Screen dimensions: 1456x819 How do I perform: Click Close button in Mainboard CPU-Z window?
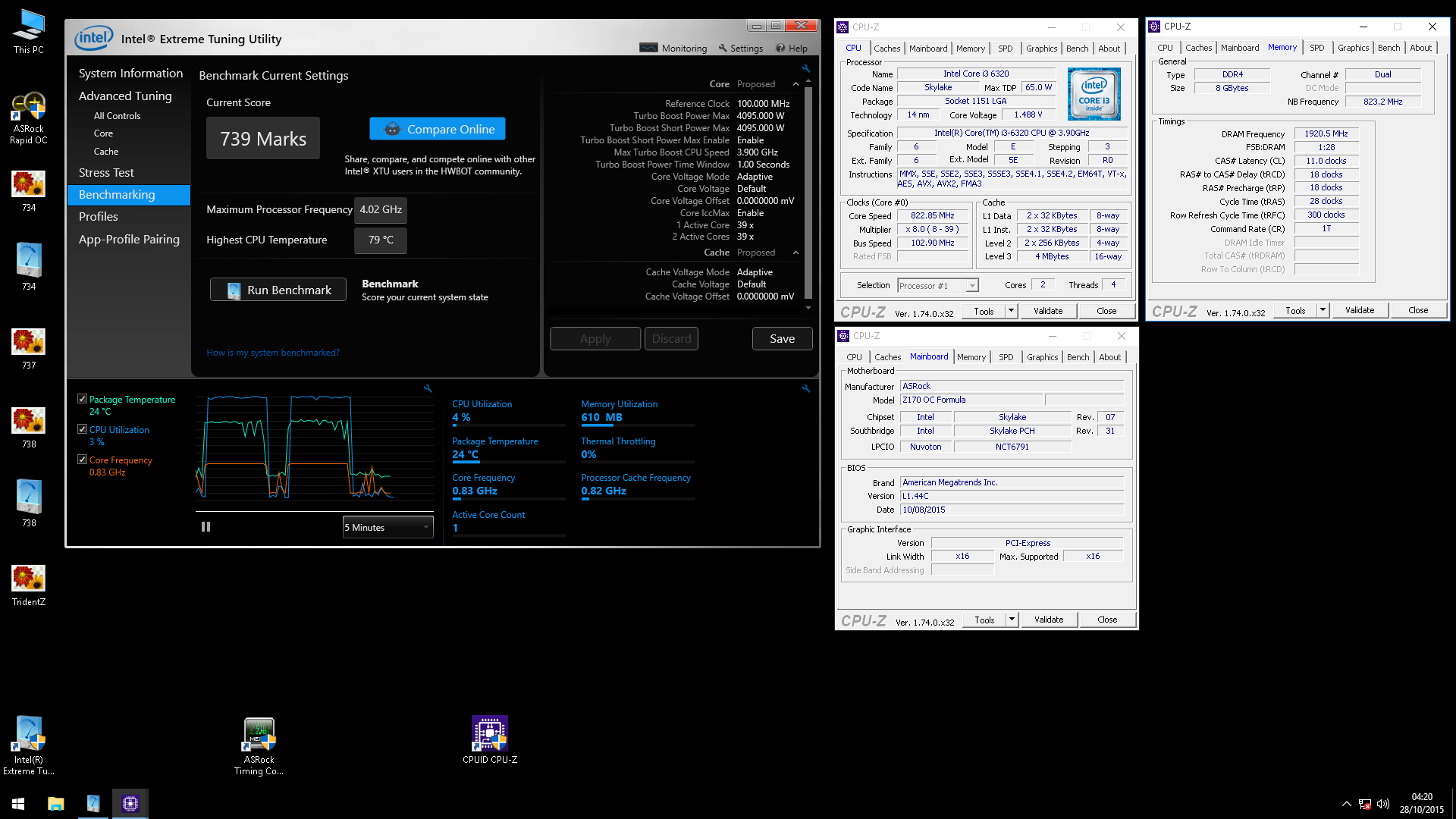tap(1107, 620)
